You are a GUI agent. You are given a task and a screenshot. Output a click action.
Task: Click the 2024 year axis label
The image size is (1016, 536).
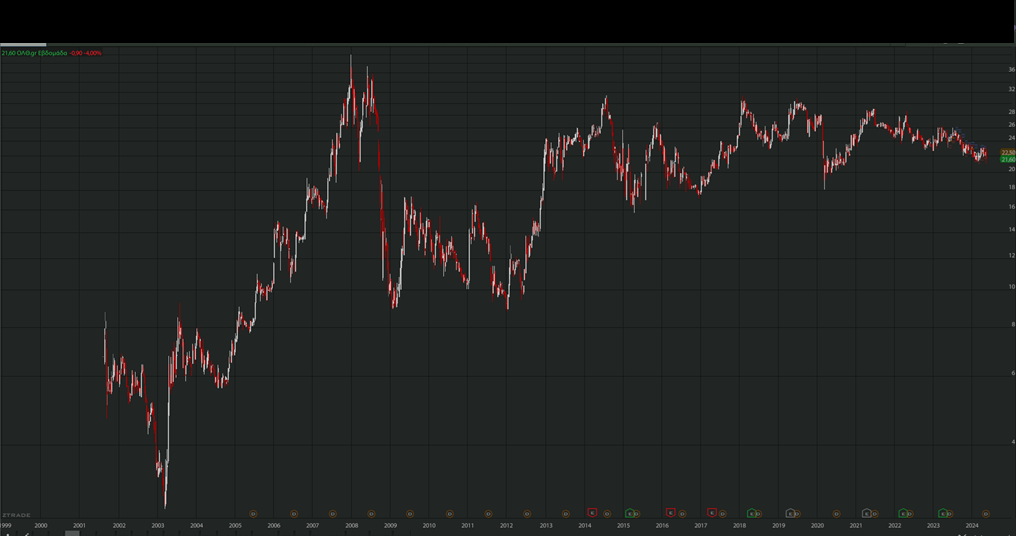click(x=972, y=526)
